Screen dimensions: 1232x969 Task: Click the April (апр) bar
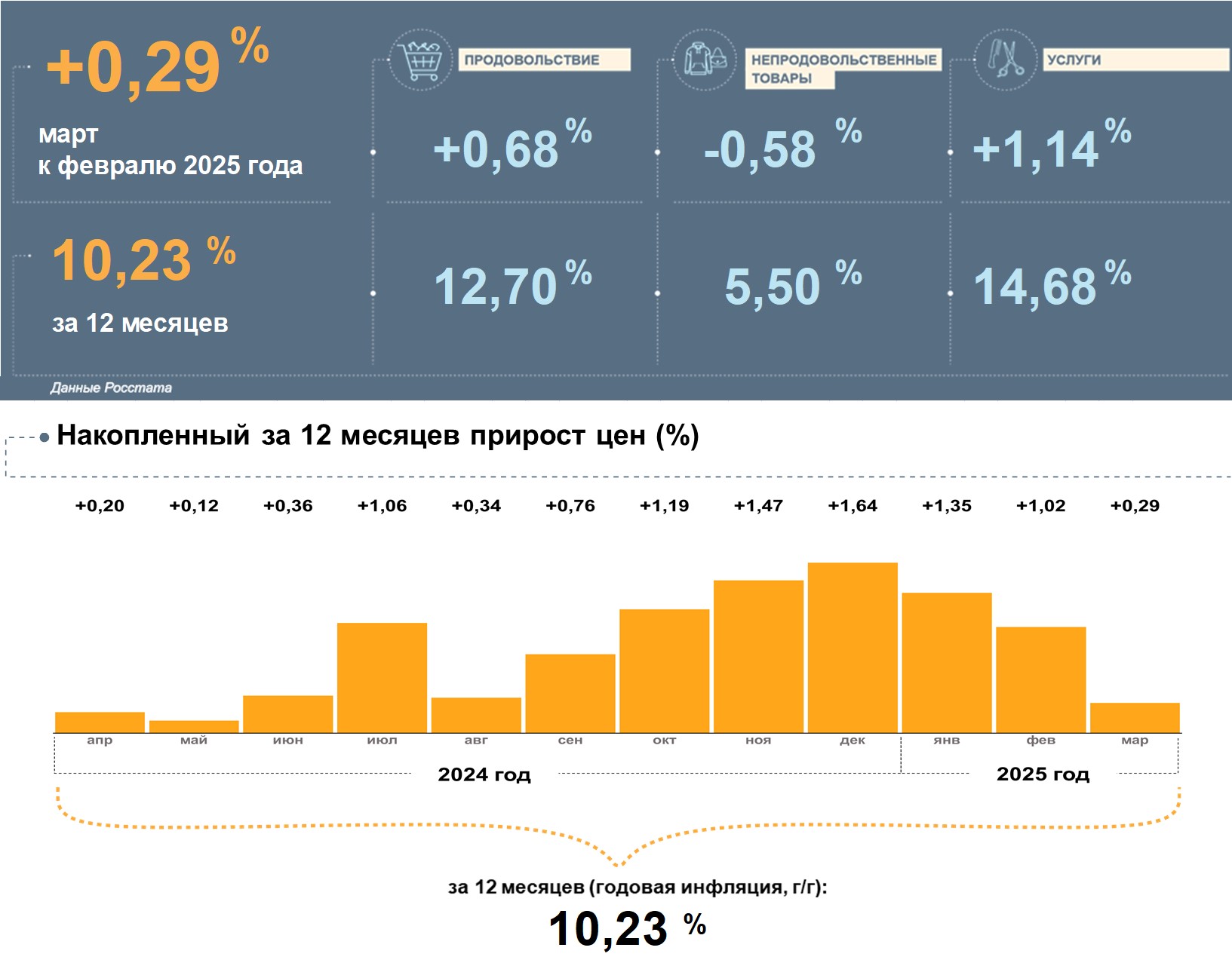click(100, 722)
